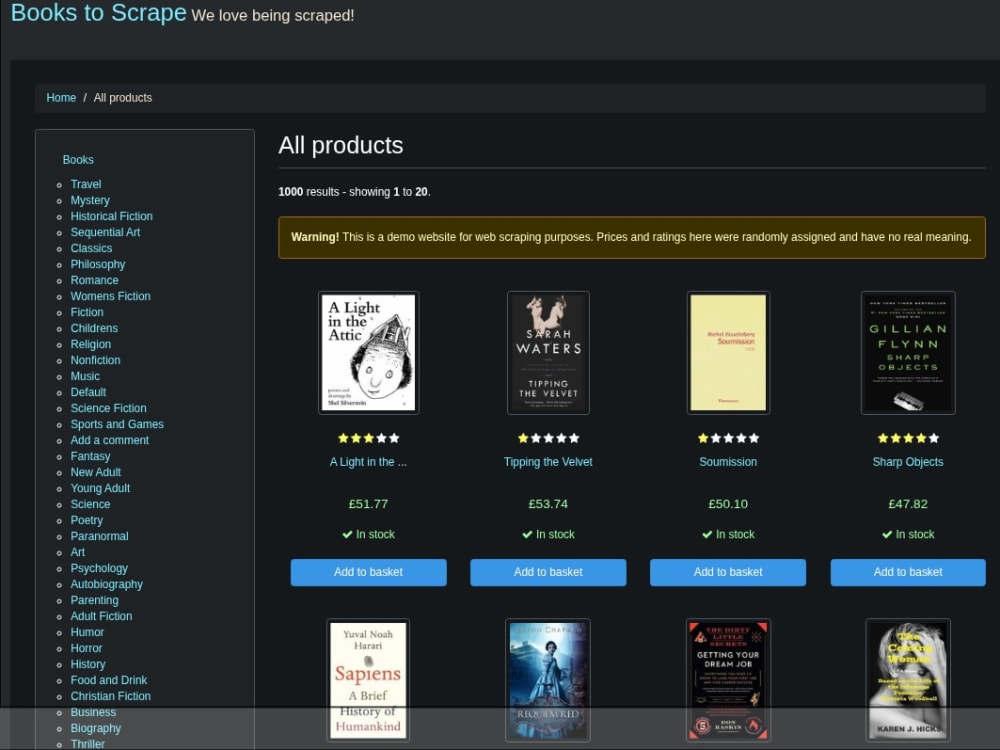Select the Adult Fiction category
1000x750 pixels.
tap(101, 616)
